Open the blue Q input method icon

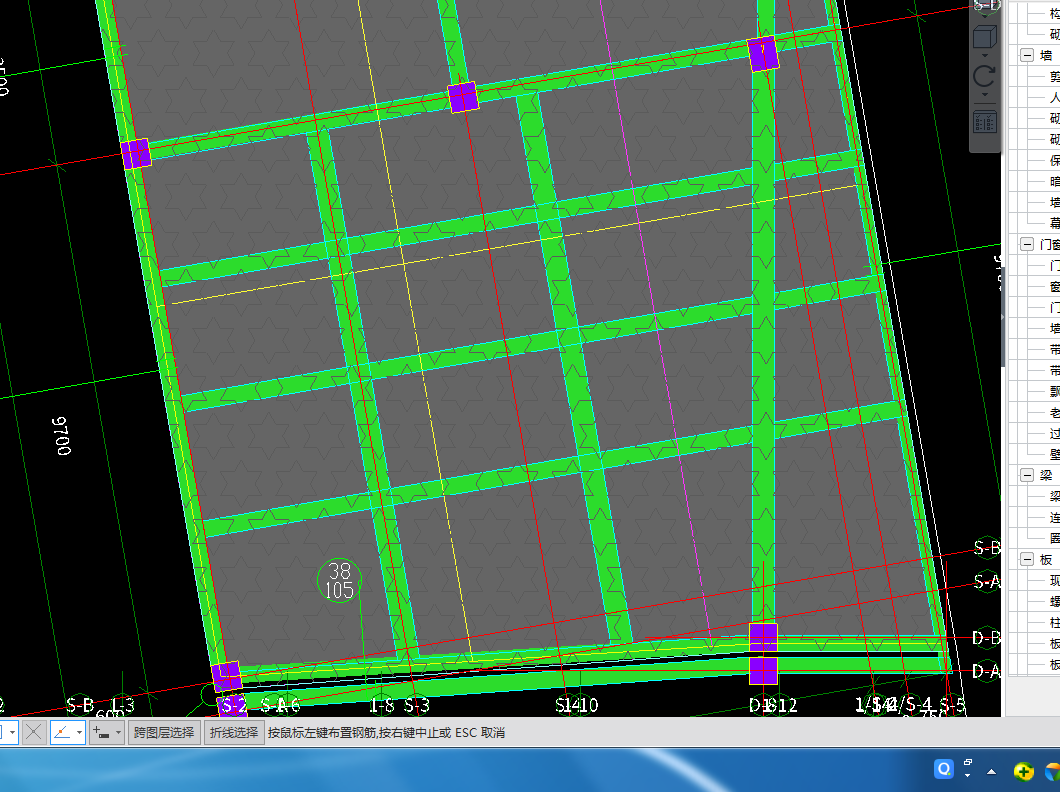pos(944,769)
